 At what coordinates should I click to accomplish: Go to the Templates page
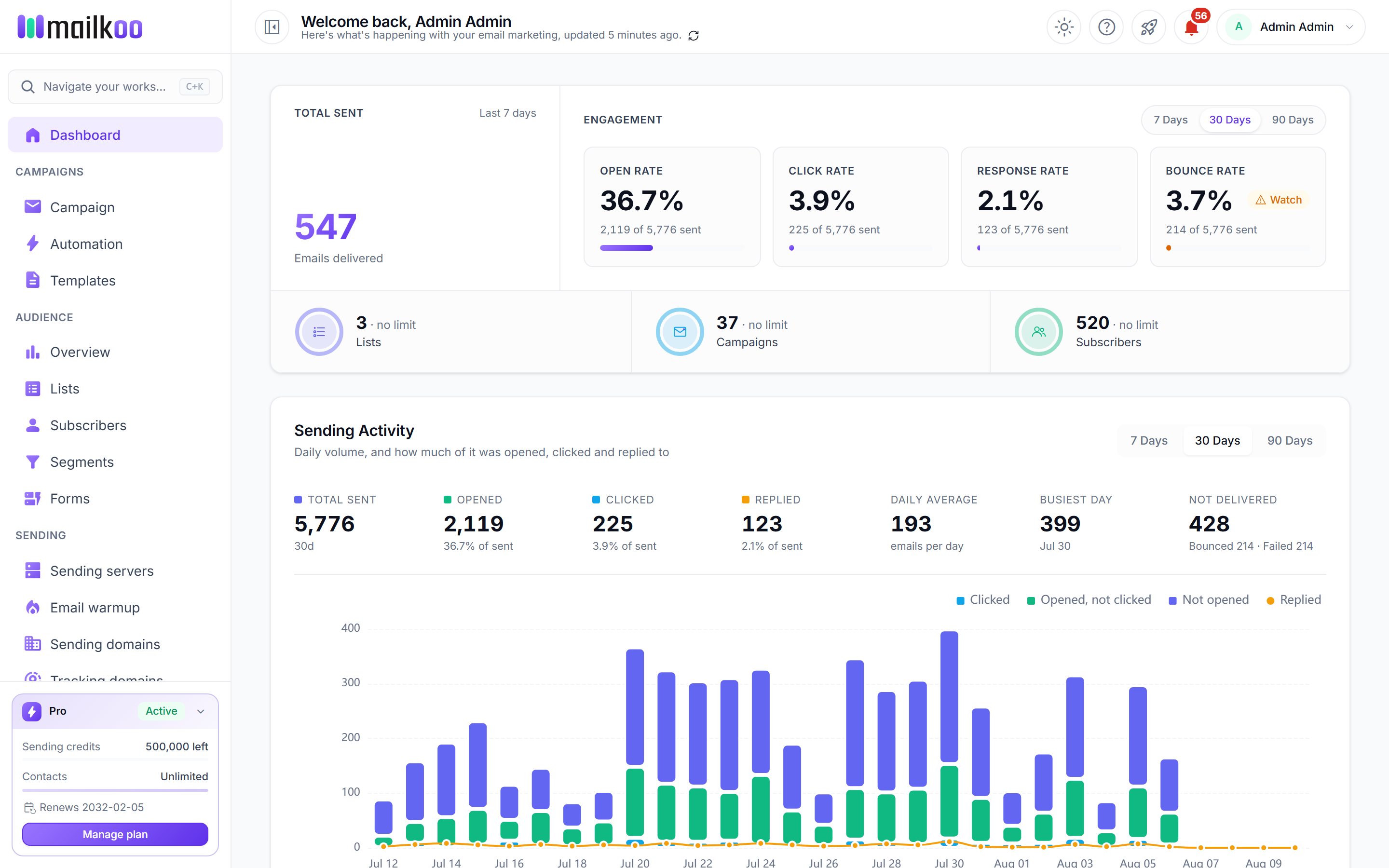(115, 281)
